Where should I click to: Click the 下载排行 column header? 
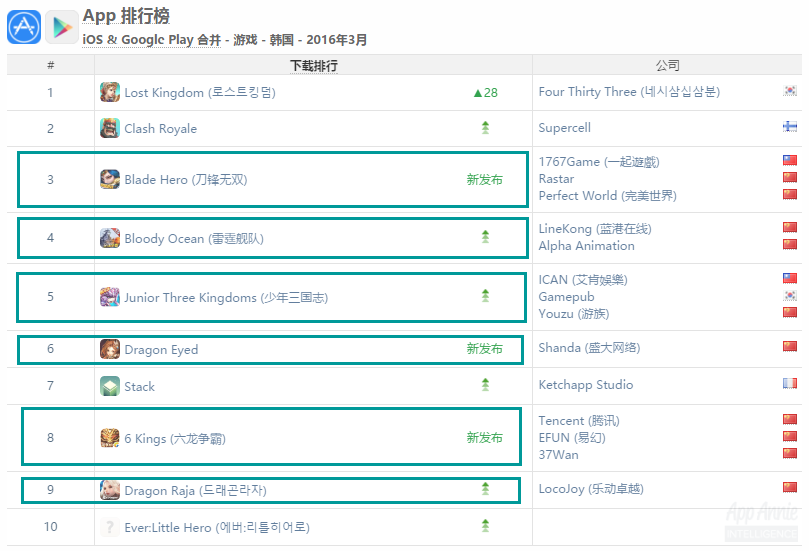[314, 66]
